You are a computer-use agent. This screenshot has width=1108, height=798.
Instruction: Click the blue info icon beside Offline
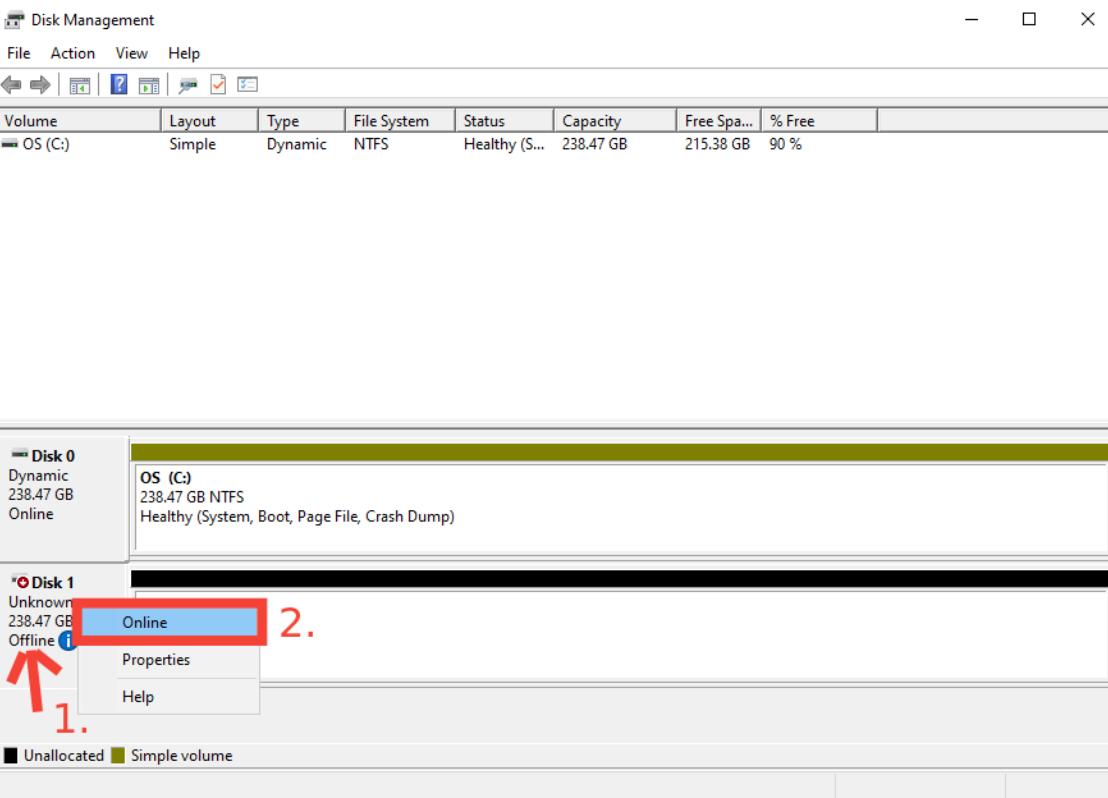point(67,641)
